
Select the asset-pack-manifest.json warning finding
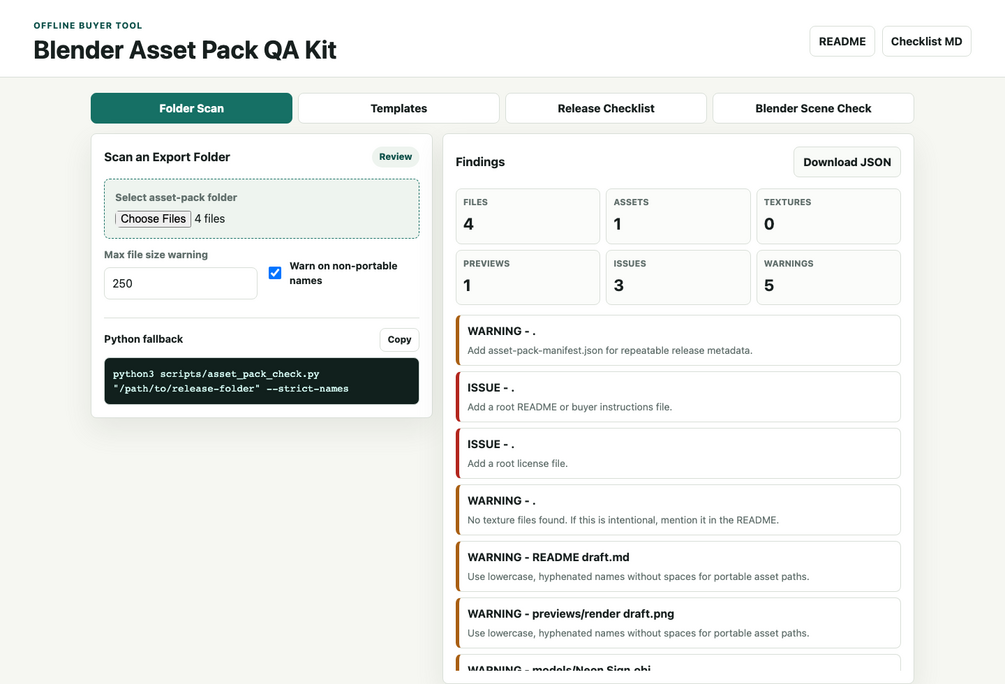[678, 340]
